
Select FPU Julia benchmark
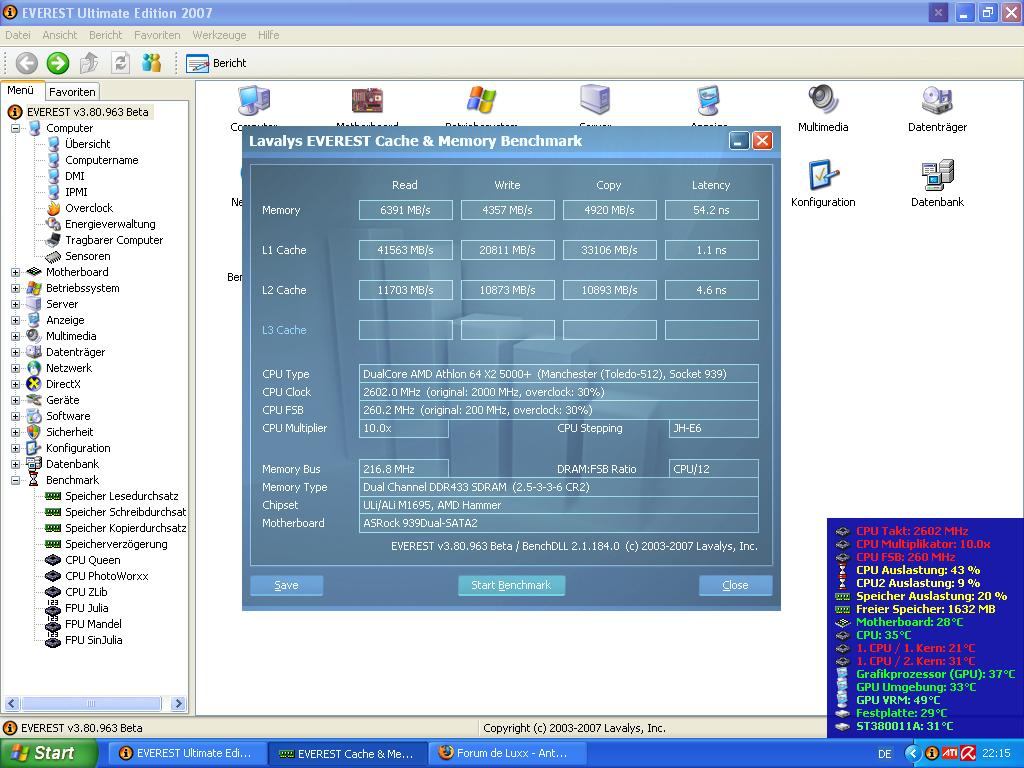click(86, 608)
